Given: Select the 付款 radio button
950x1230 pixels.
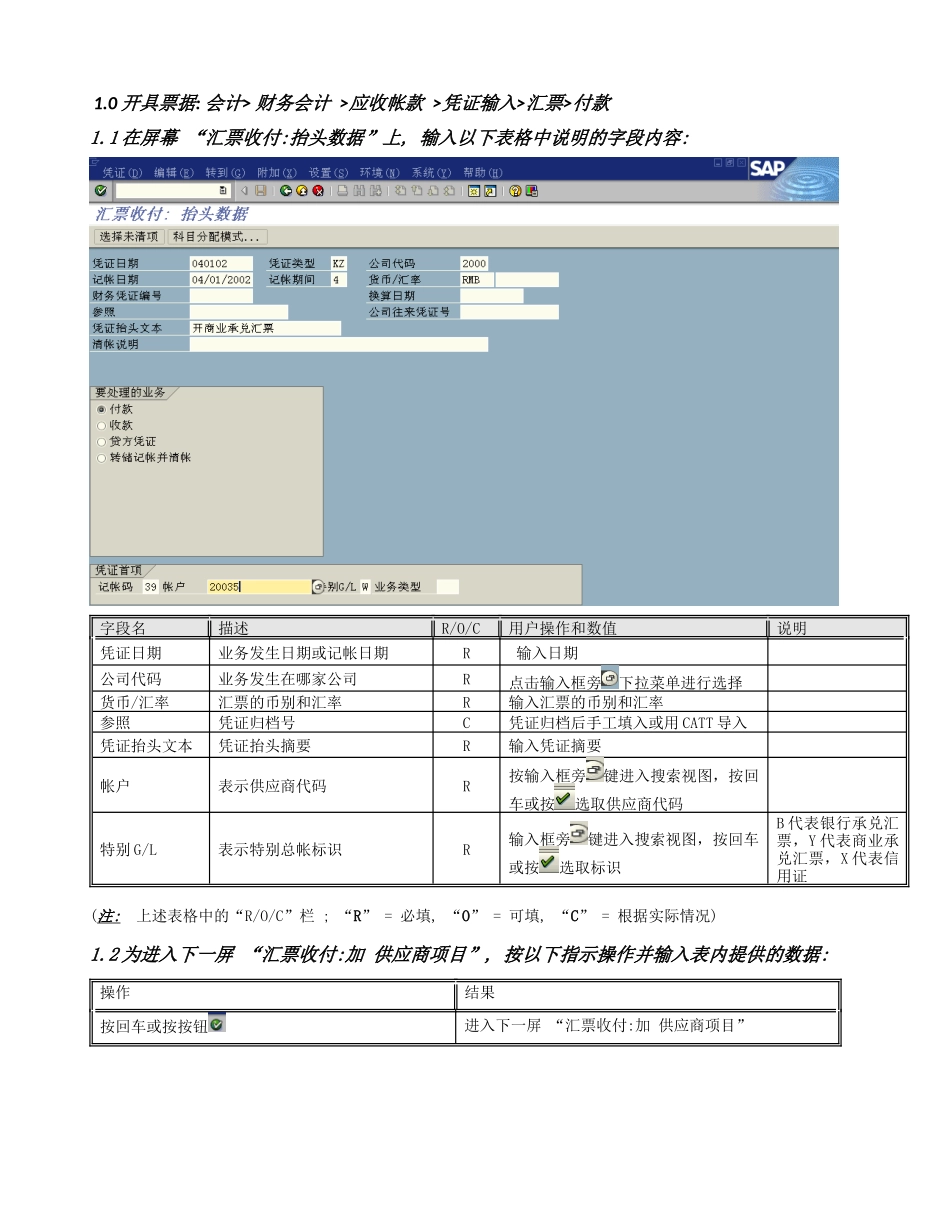Looking at the screenshot, I should [101, 409].
